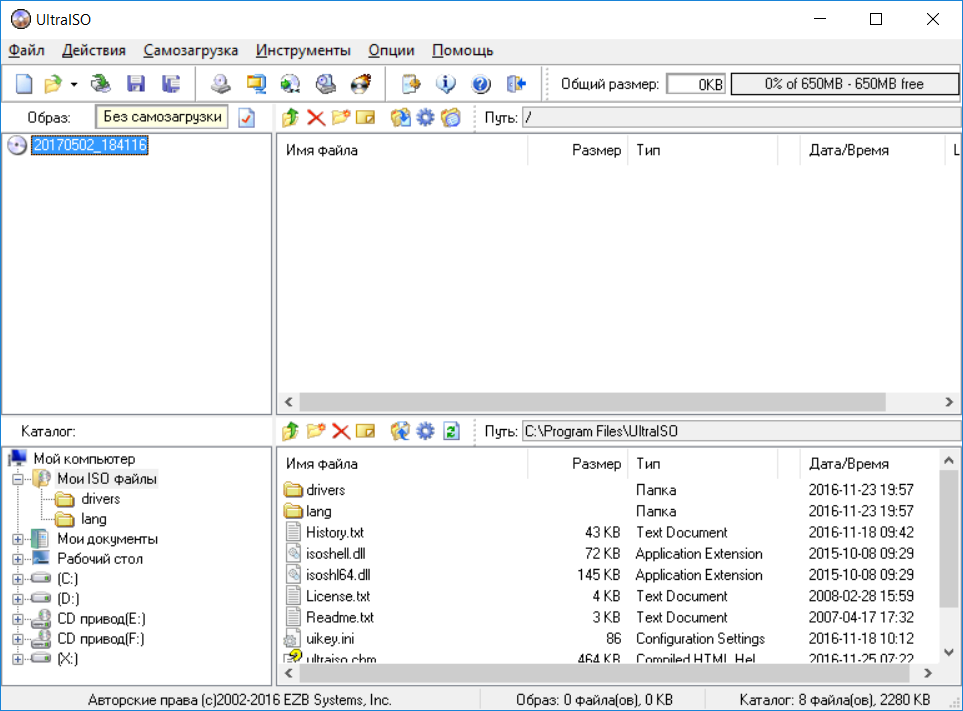963x711 pixels.
Task: Expand the Мои документы tree node
Action: (17, 539)
